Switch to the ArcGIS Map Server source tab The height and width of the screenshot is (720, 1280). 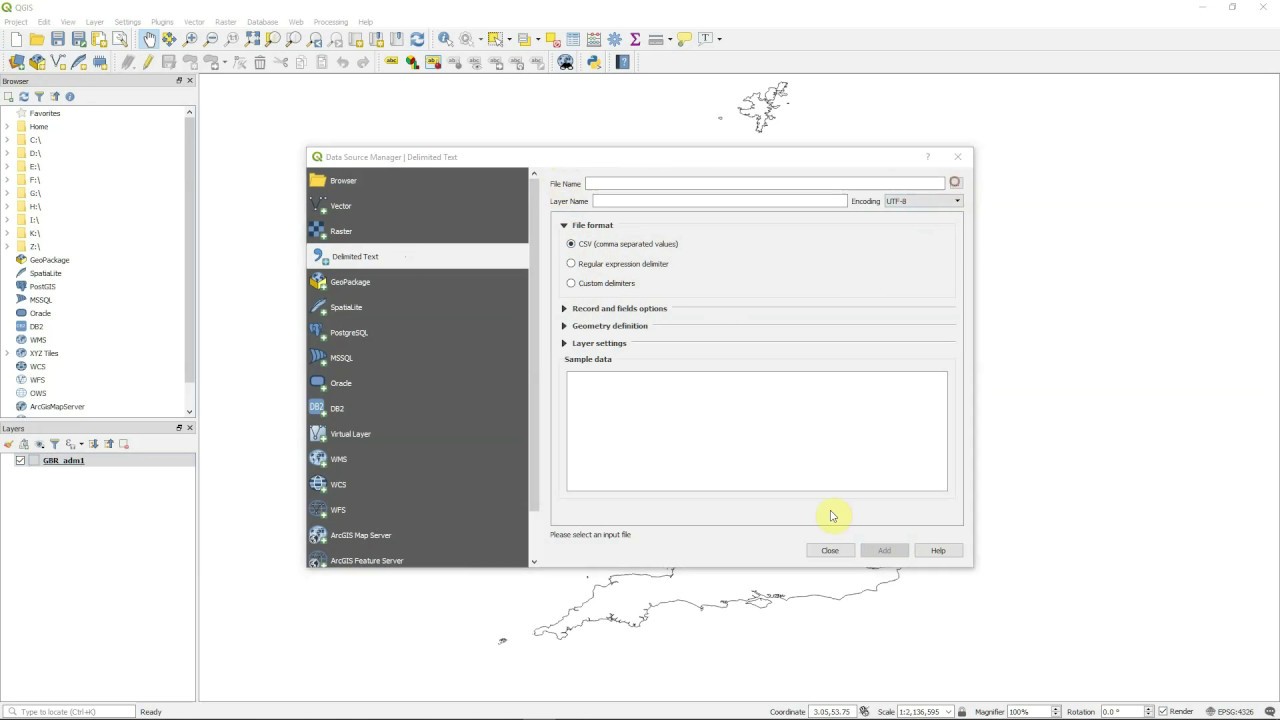417,536
